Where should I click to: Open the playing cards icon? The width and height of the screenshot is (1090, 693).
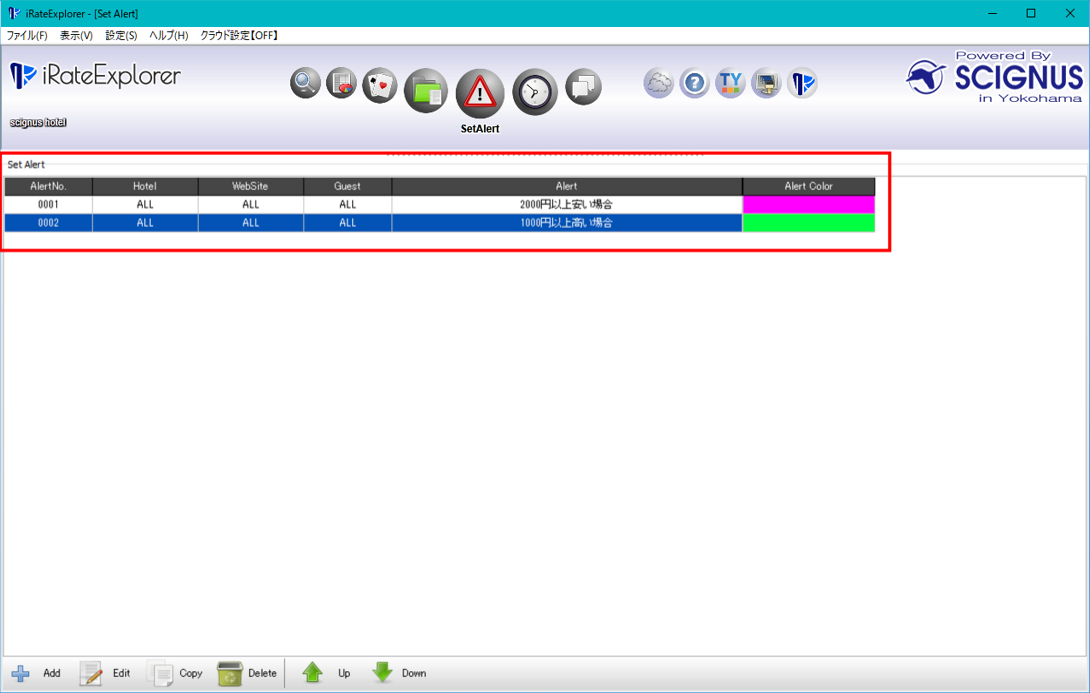click(x=380, y=86)
